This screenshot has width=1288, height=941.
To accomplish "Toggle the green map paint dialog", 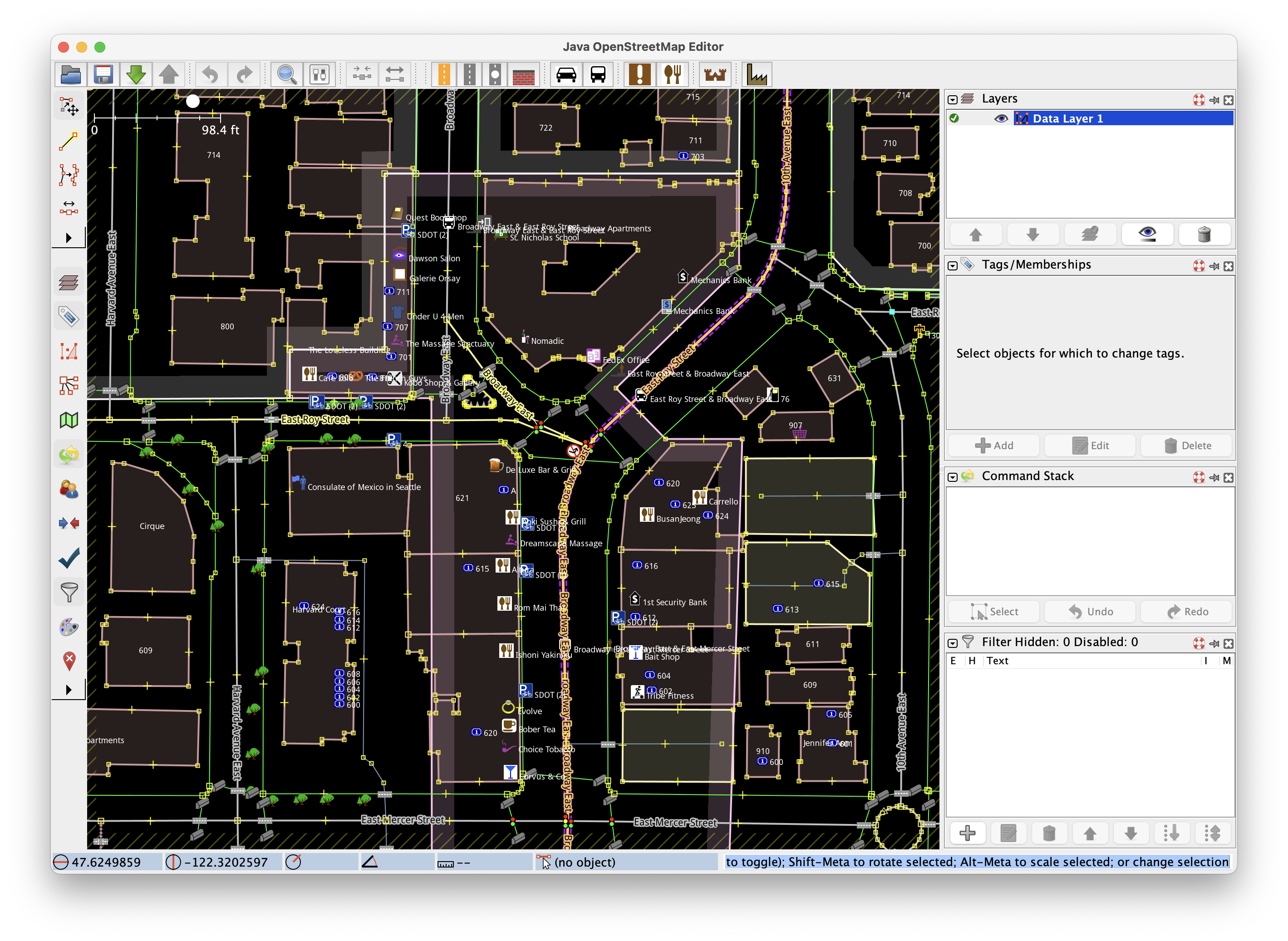I will (x=69, y=421).
